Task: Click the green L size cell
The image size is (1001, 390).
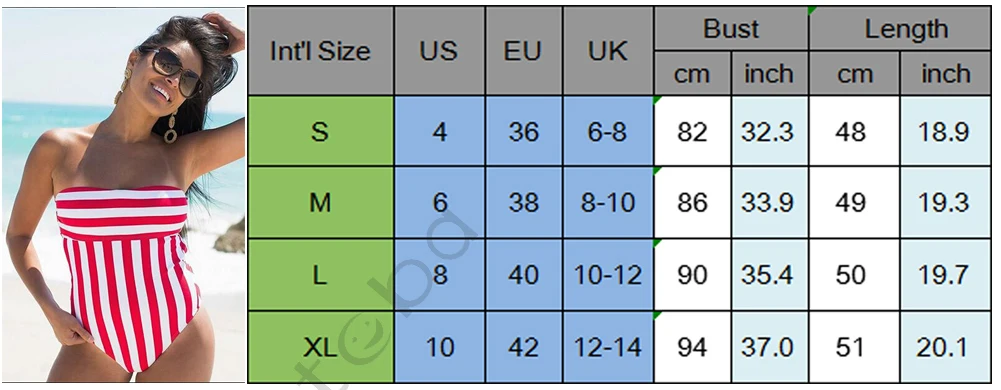Action: click(320, 274)
